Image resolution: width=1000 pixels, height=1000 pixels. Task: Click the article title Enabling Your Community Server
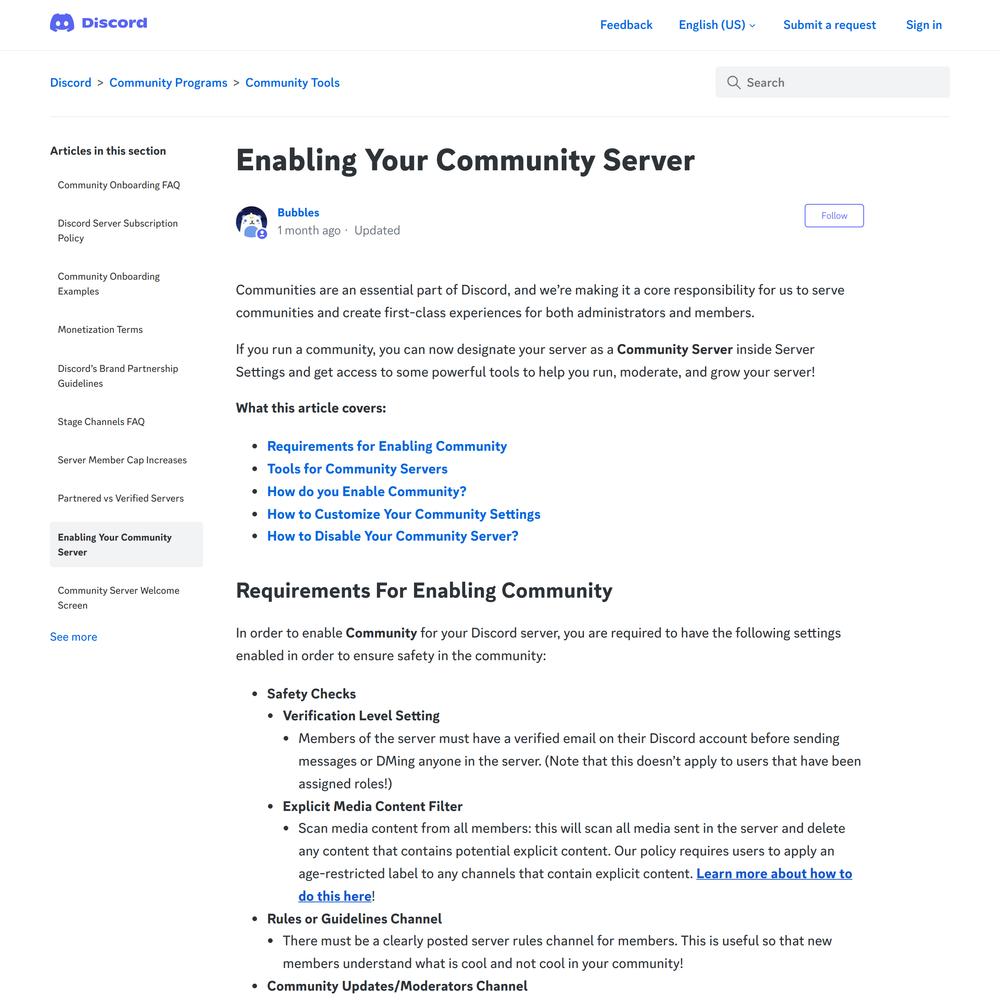[x=465, y=160]
